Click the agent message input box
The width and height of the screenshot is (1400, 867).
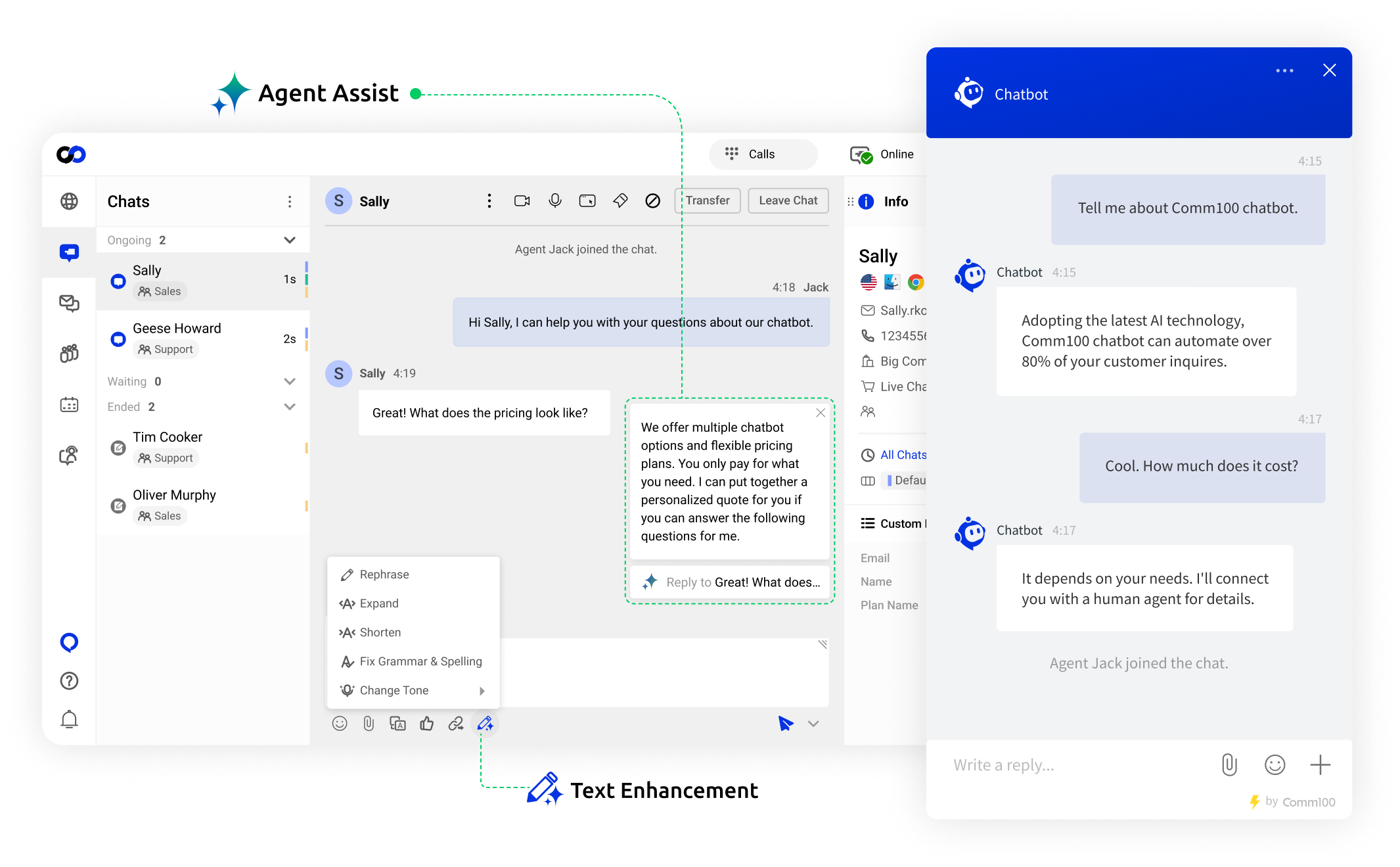(664, 672)
